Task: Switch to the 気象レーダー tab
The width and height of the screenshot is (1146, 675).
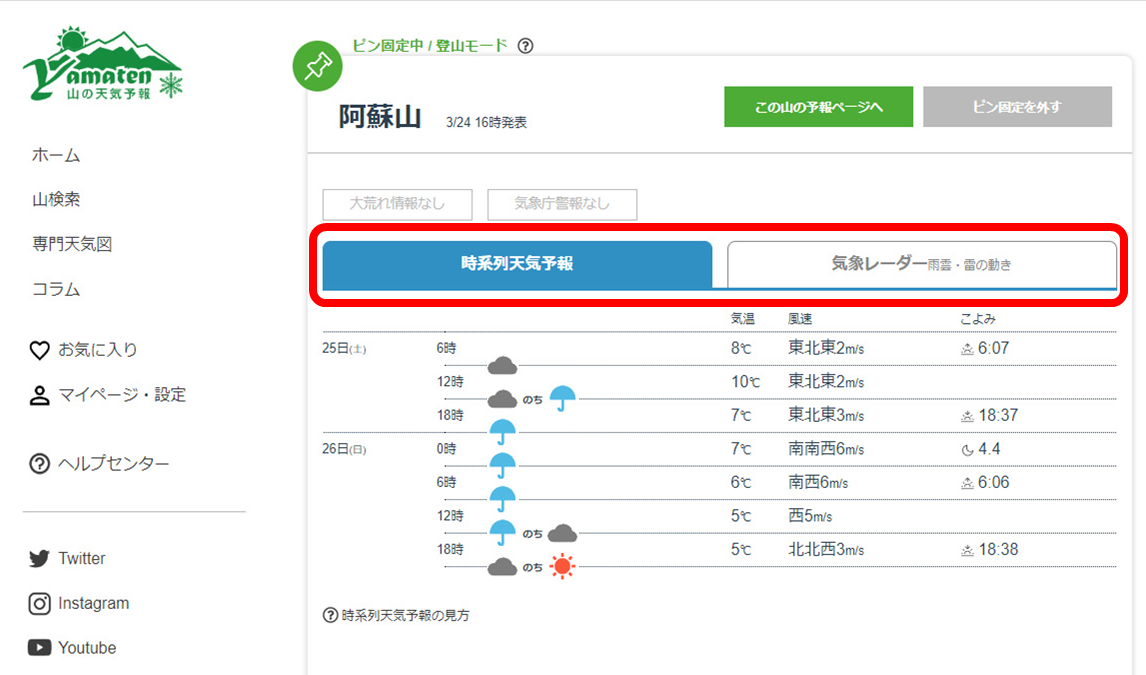Action: 922,264
